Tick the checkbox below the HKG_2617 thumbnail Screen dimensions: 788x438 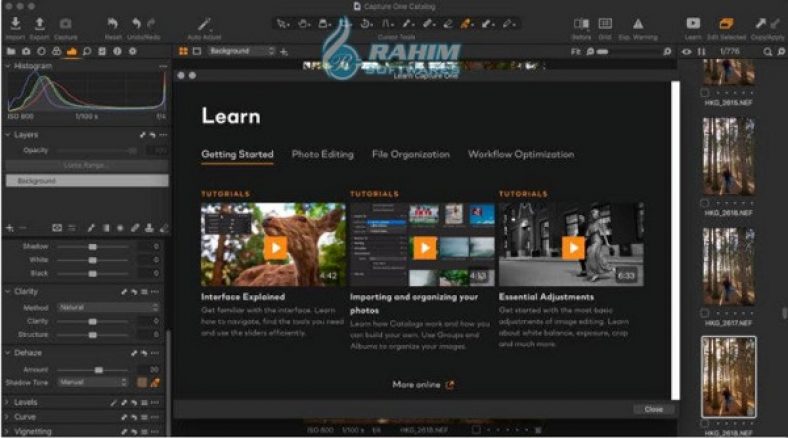click(x=705, y=313)
